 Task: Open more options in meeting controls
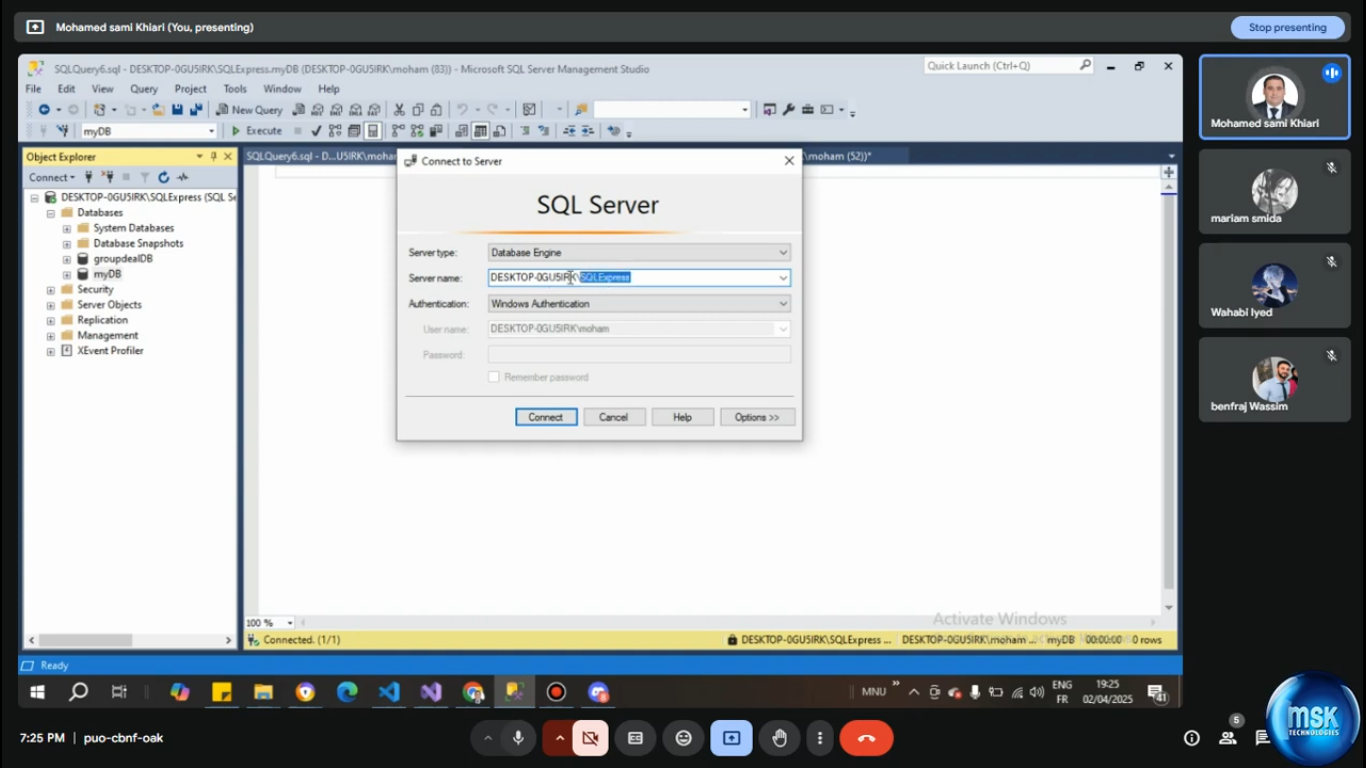click(820, 738)
